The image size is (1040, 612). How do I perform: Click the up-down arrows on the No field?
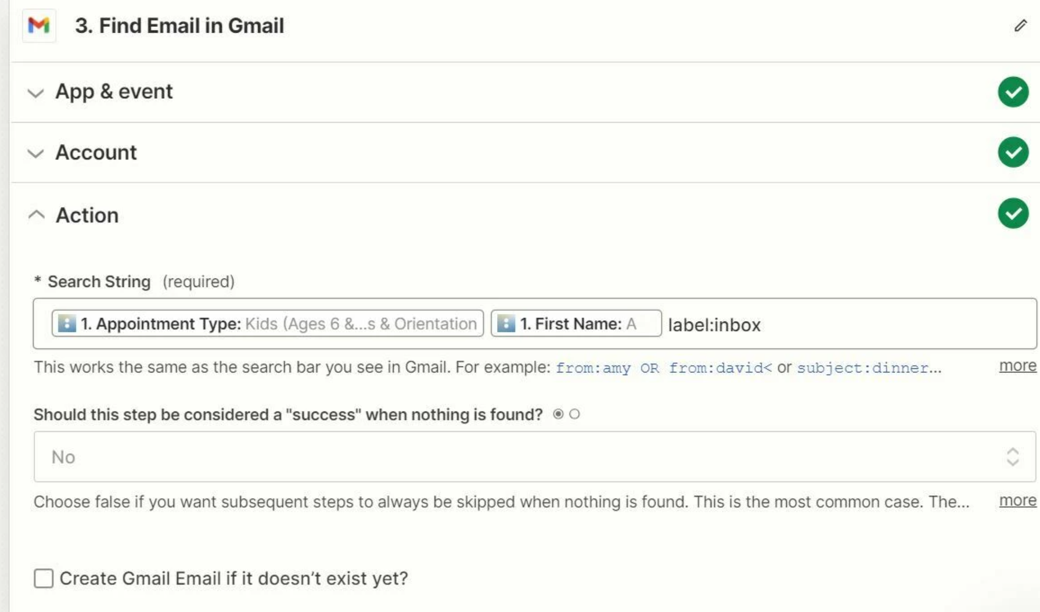1012,457
